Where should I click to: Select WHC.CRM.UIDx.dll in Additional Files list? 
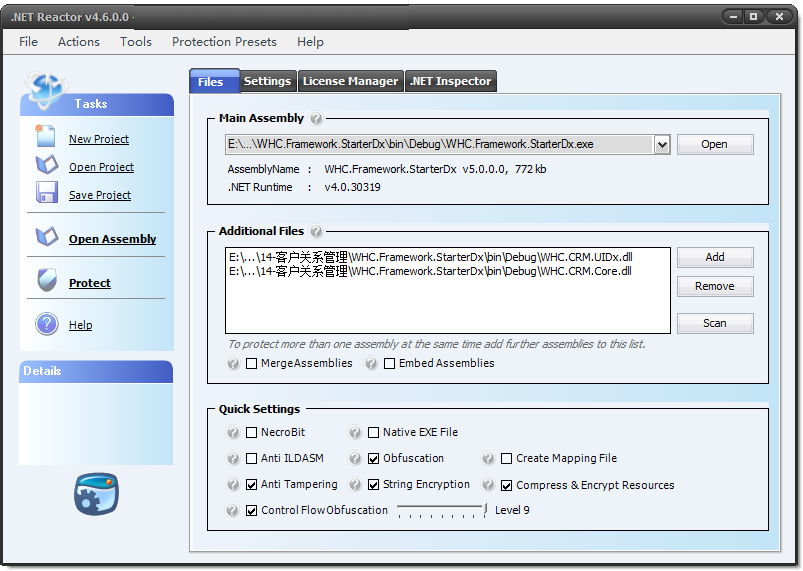coord(431,257)
